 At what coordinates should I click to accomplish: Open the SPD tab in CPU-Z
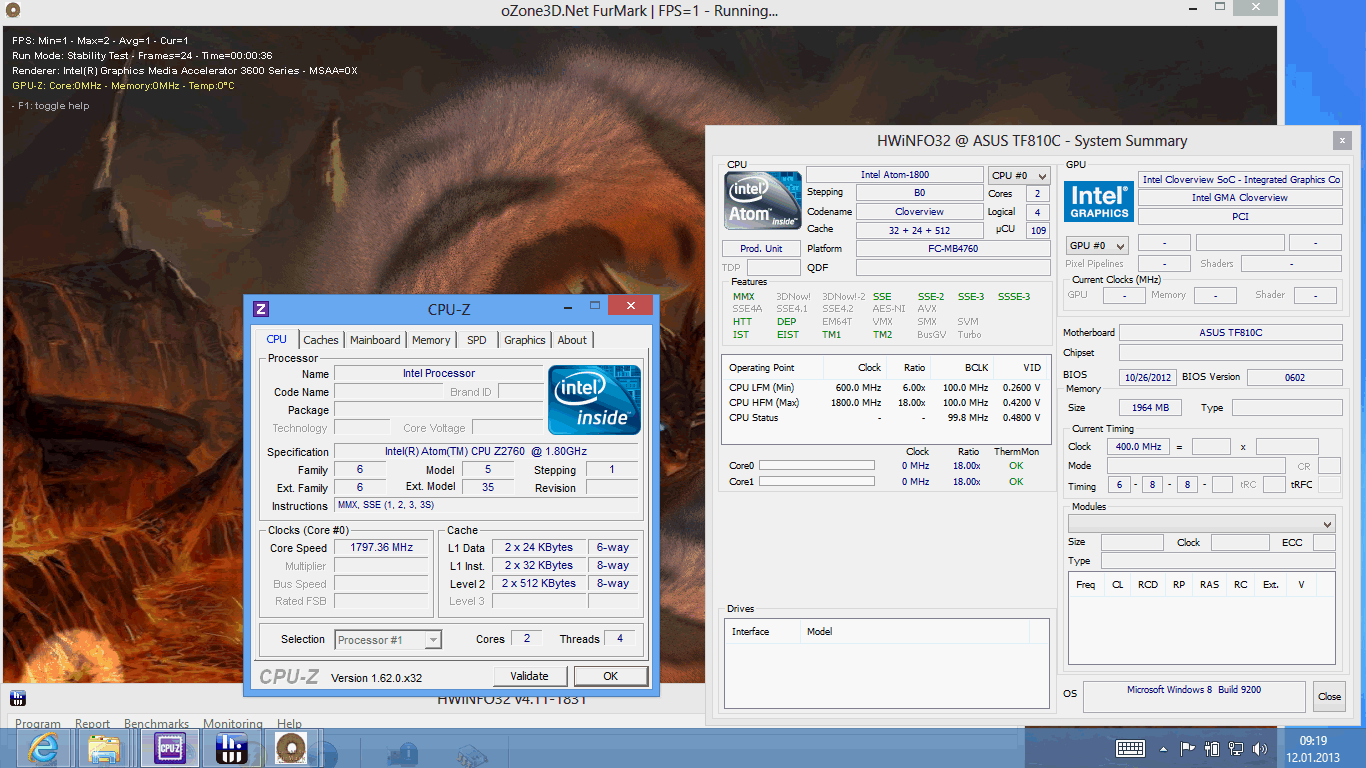(477, 340)
